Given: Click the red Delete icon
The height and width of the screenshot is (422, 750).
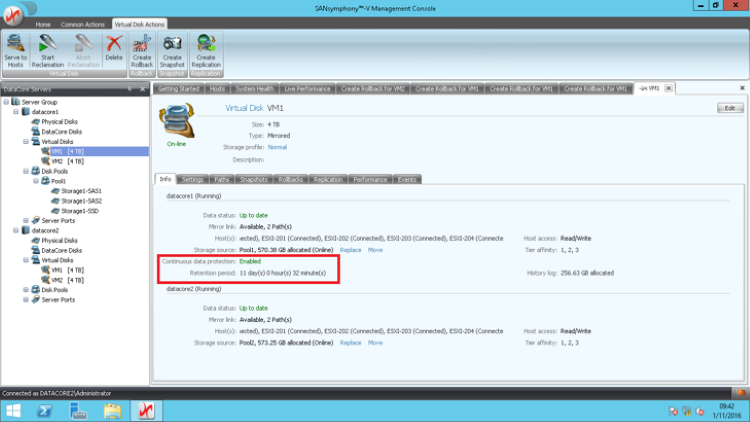Looking at the screenshot, I should tap(114, 50).
